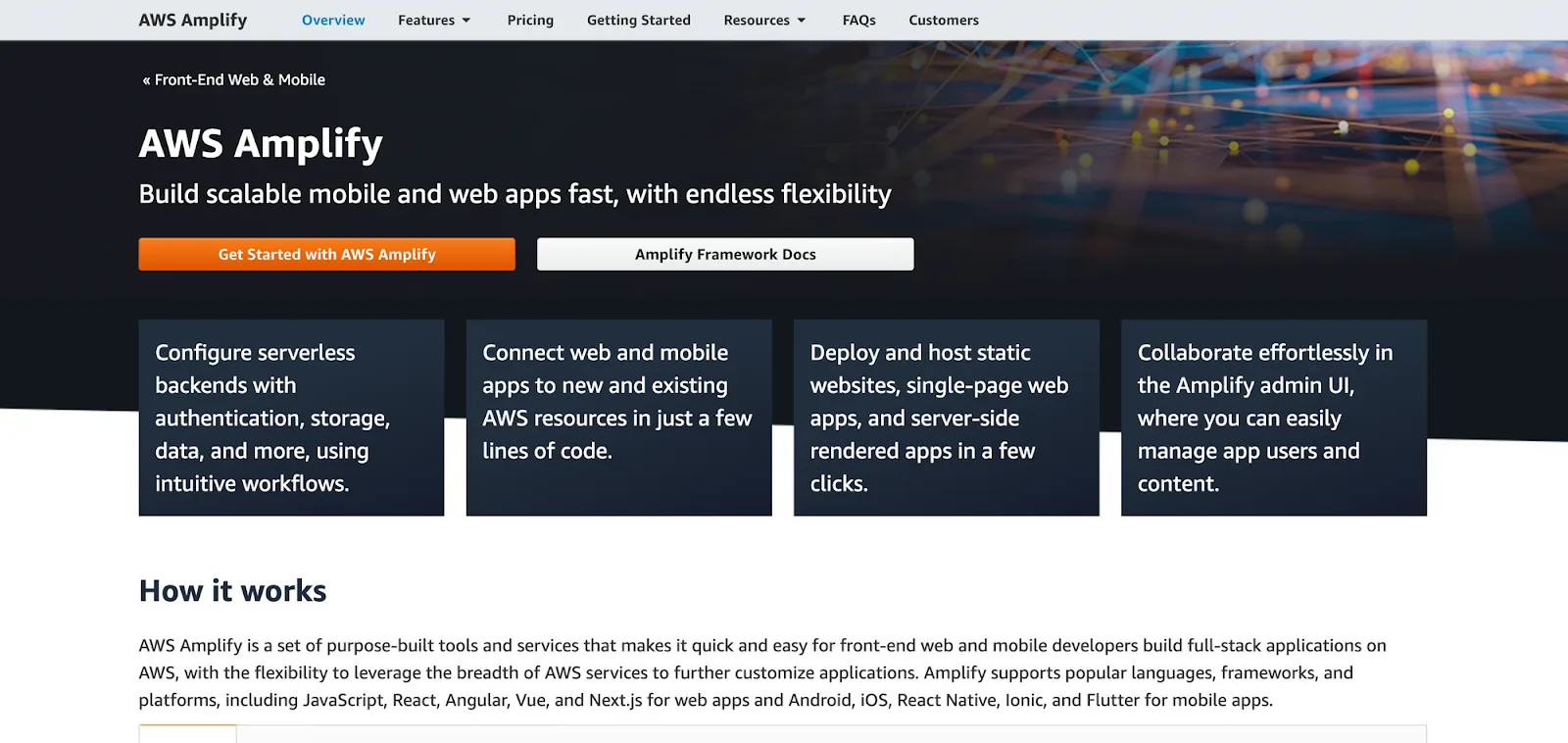
Task: Open the Resources menu
Action: (x=764, y=20)
